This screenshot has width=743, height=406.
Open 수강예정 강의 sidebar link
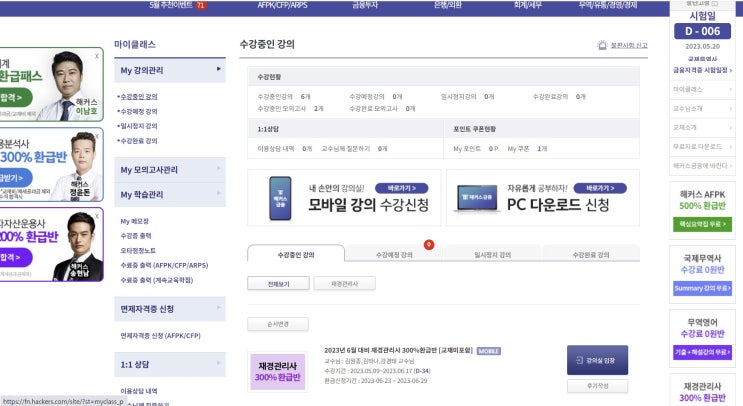[138, 111]
